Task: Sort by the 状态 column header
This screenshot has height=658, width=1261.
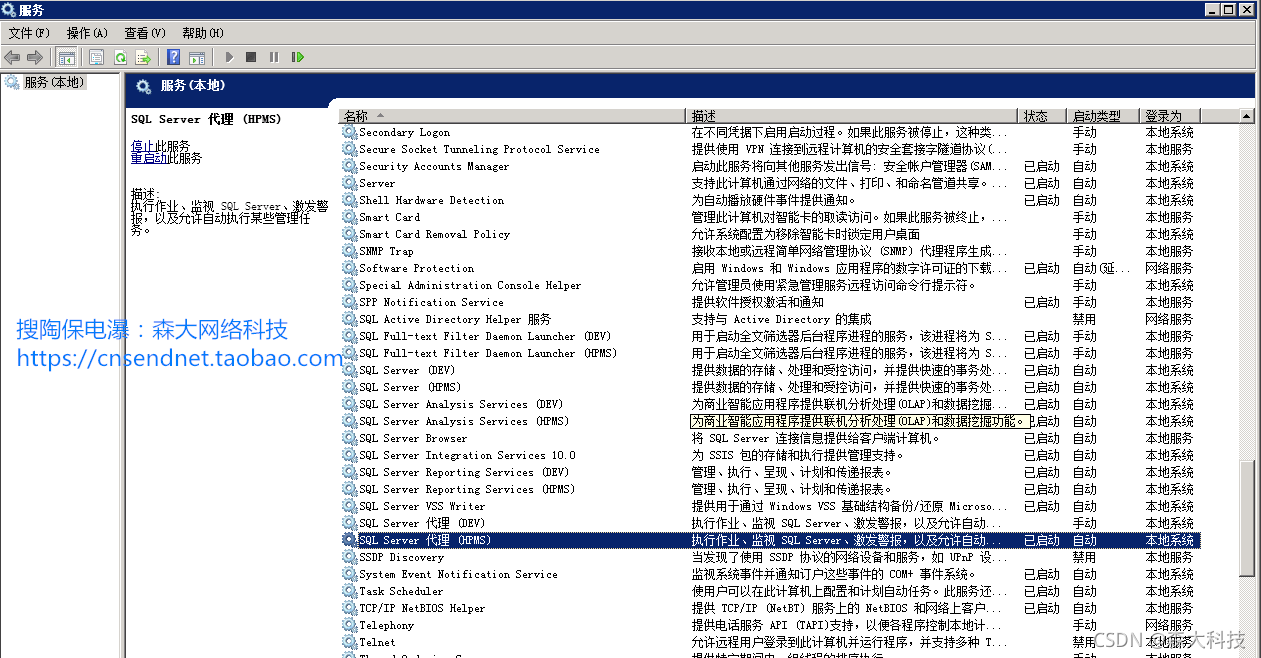Action: 1043,116
